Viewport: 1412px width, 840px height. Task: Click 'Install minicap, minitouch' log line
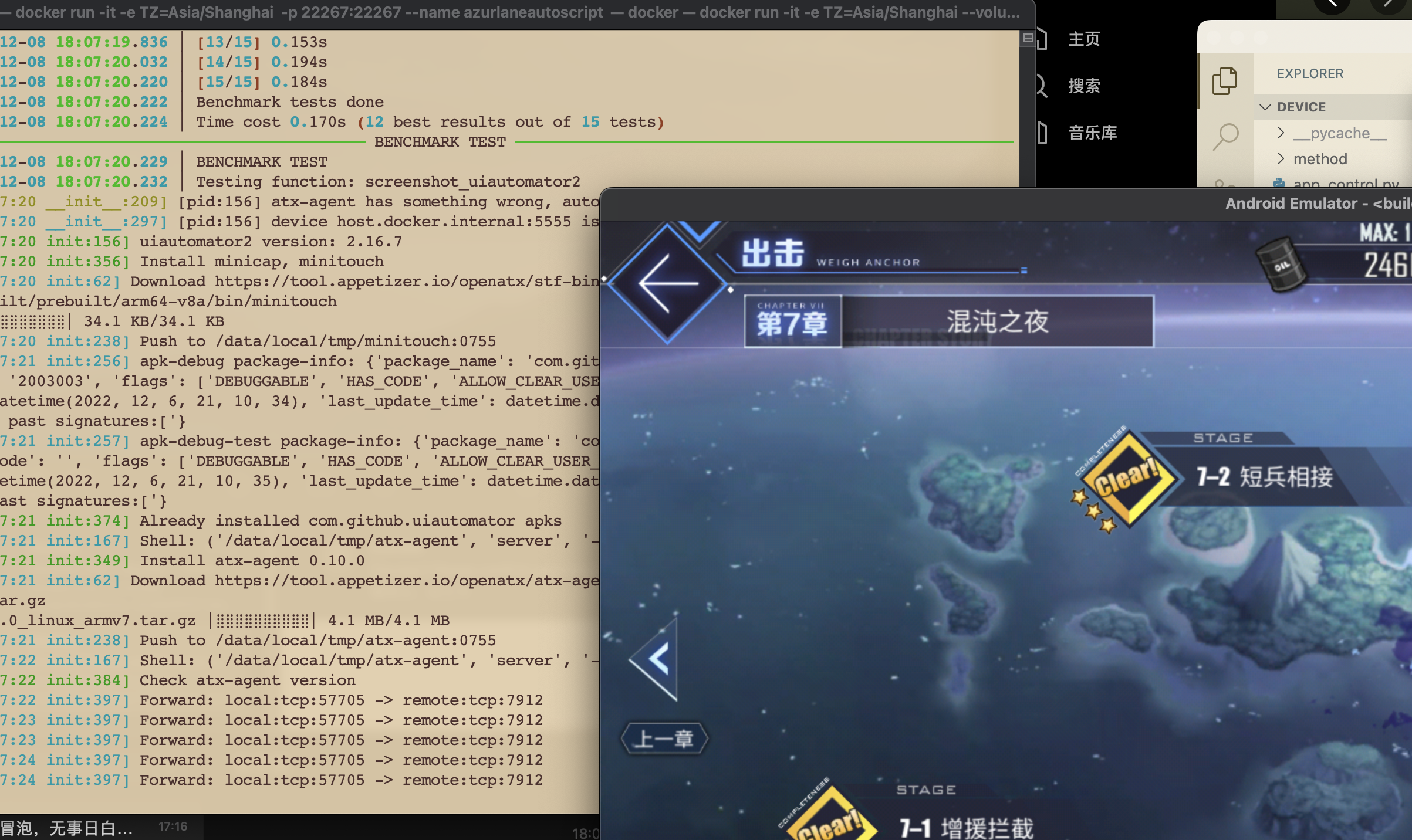[x=262, y=262]
